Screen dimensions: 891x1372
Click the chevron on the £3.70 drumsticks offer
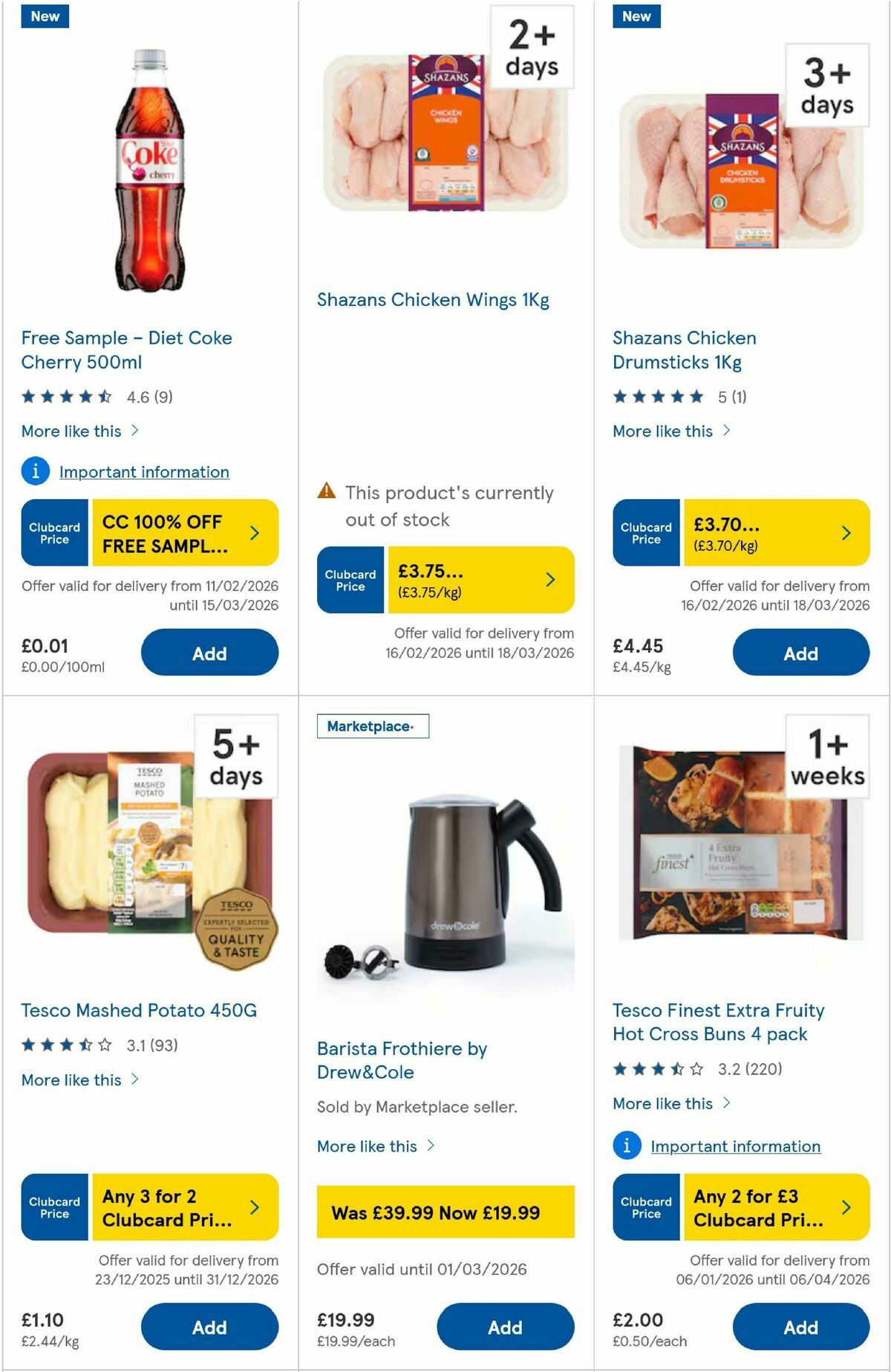[845, 532]
